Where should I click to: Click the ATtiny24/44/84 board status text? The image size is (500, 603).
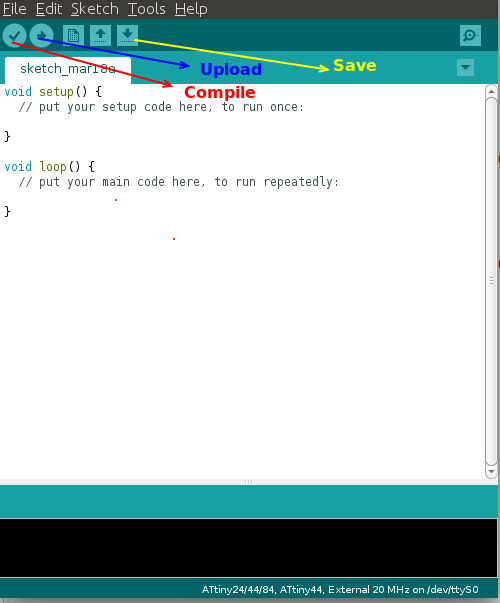(x=340, y=590)
